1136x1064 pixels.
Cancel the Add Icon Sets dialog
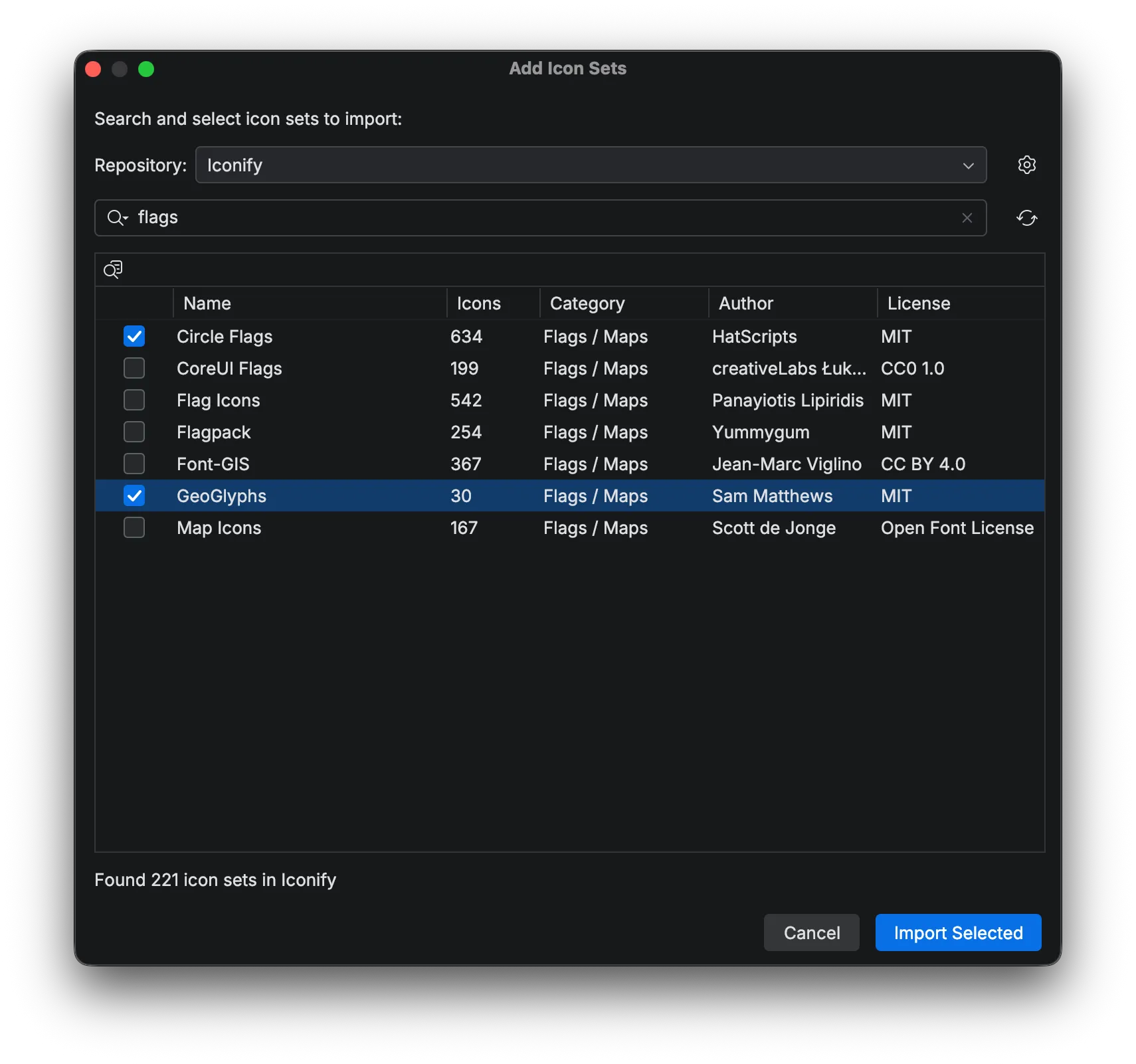click(811, 932)
